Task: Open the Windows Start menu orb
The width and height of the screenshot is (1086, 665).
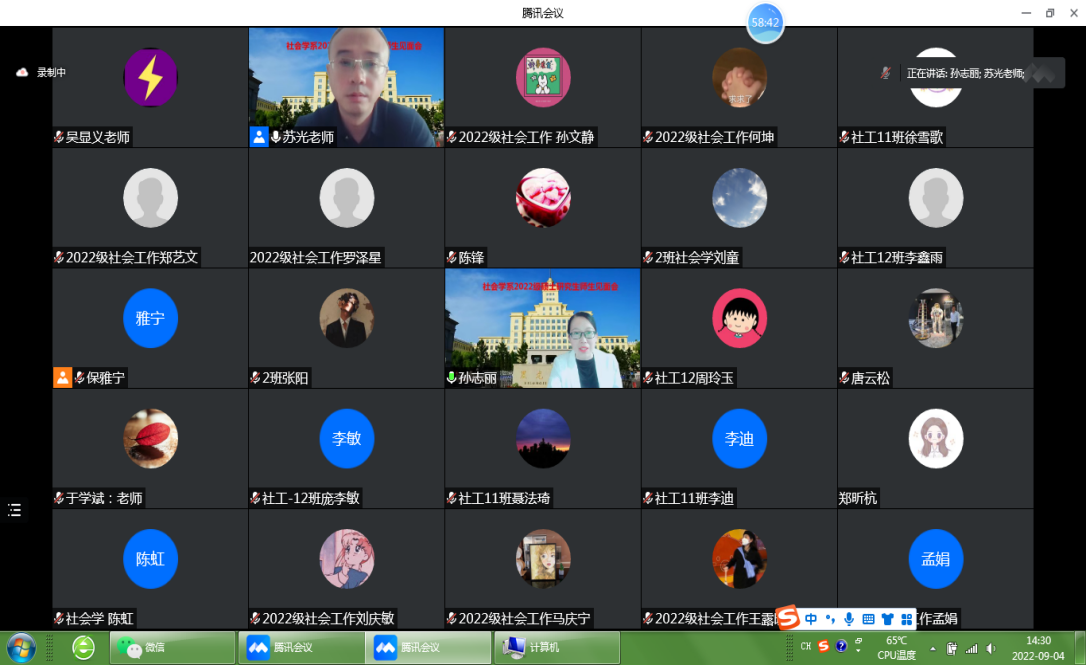Action: tap(21, 647)
